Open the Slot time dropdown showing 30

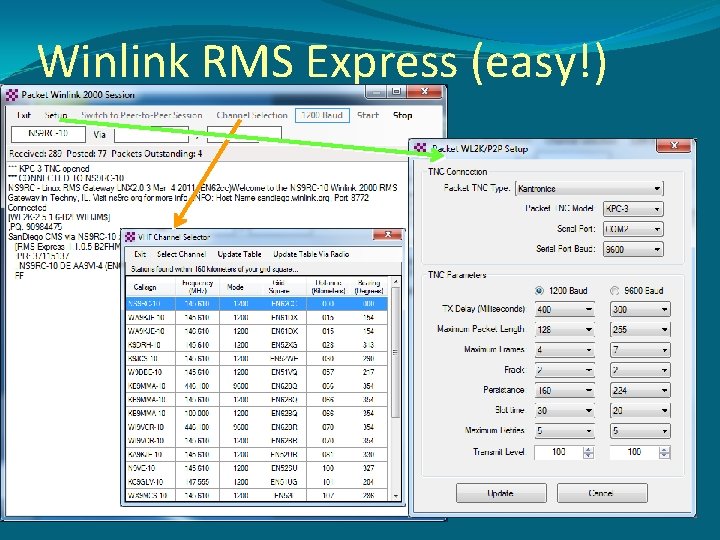point(564,411)
